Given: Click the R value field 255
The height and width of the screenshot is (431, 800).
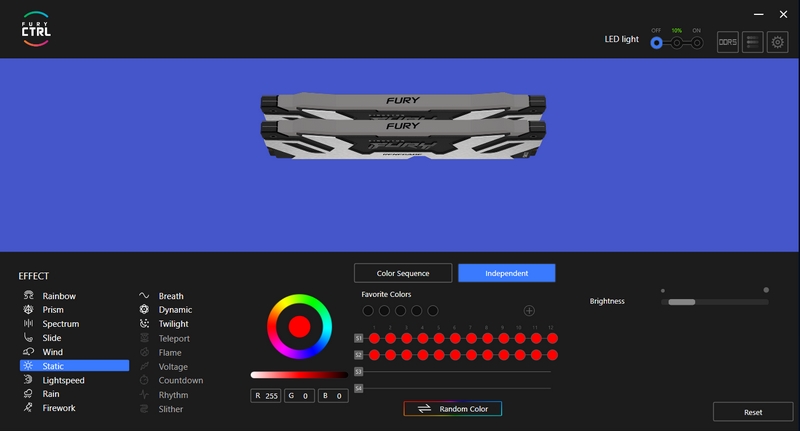Looking at the screenshot, I should point(265,395).
